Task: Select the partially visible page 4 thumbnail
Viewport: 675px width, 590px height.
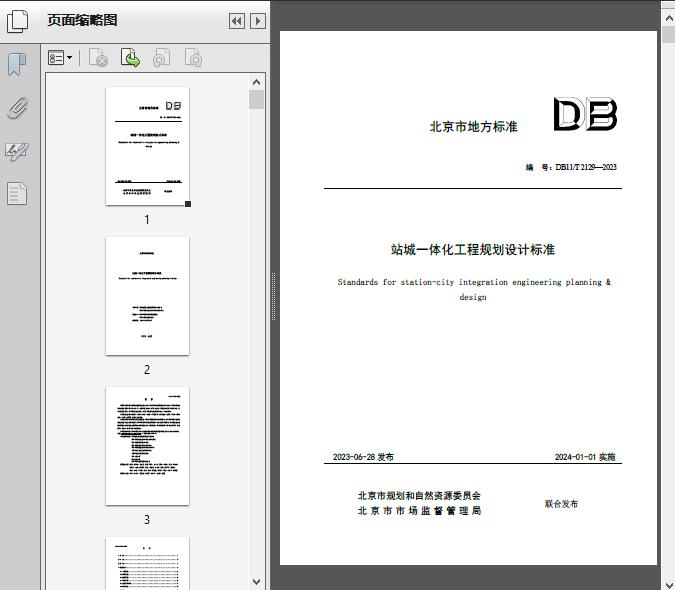Action: (x=147, y=563)
